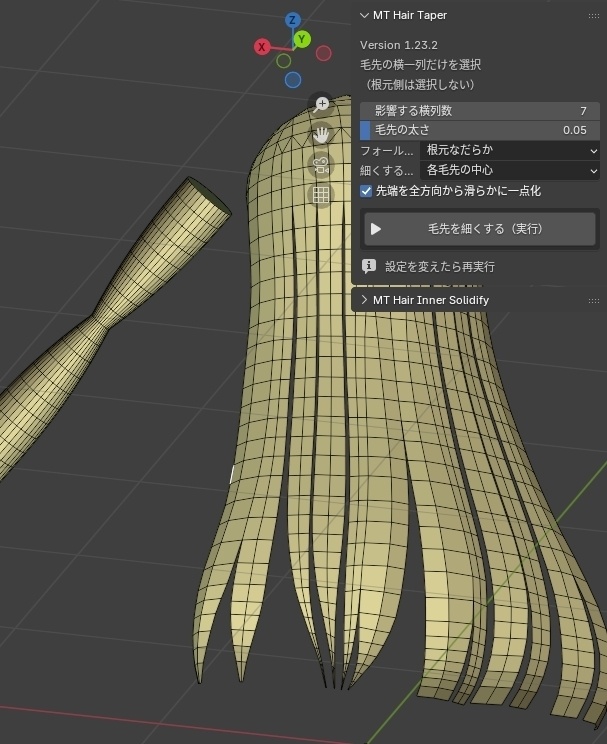This screenshot has width=607, height=744.
Task: Click the negative X axis red circle
Action: [324, 53]
